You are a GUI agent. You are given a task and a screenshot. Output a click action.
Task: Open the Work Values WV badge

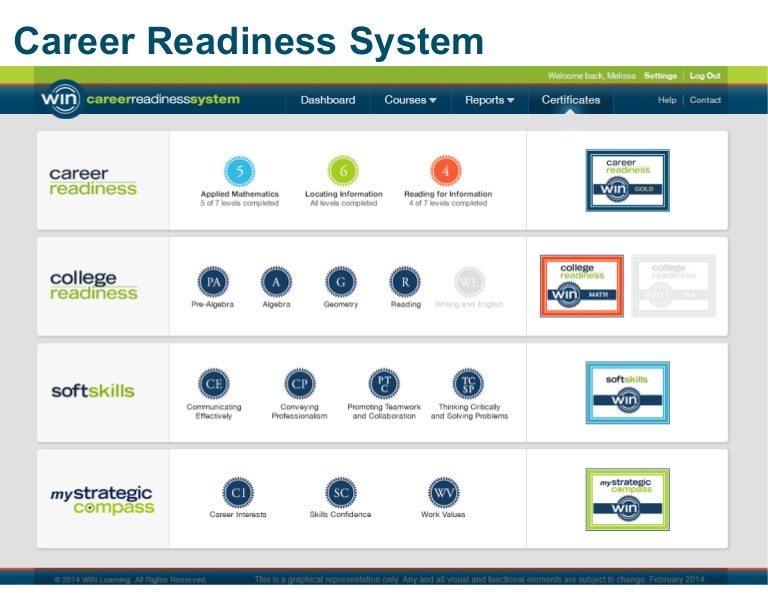(443, 493)
